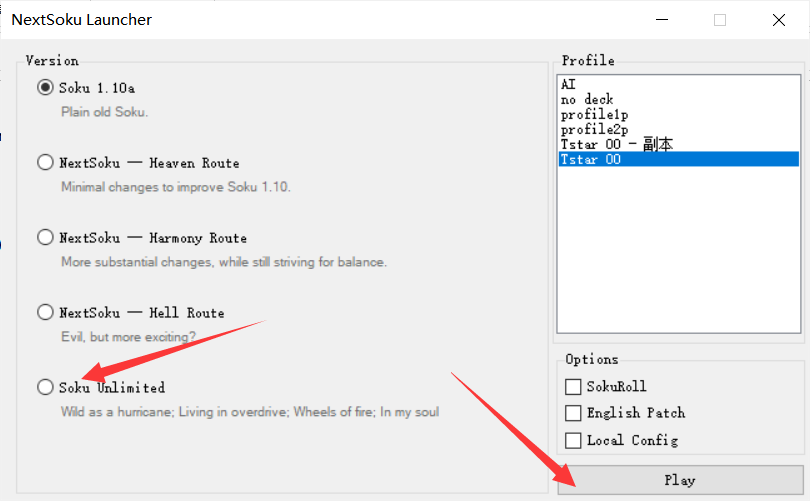Choose profile2p in the Profile list
810x501 pixels.
pos(594,130)
